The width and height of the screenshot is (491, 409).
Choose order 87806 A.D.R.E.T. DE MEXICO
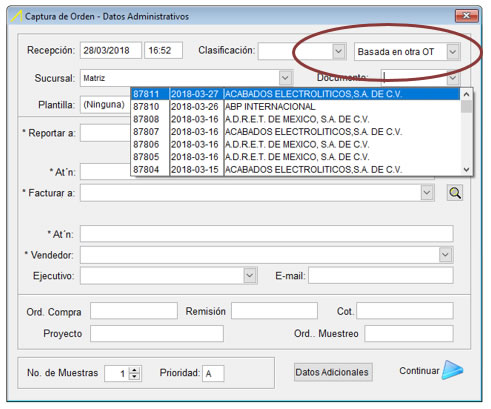coord(295,144)
